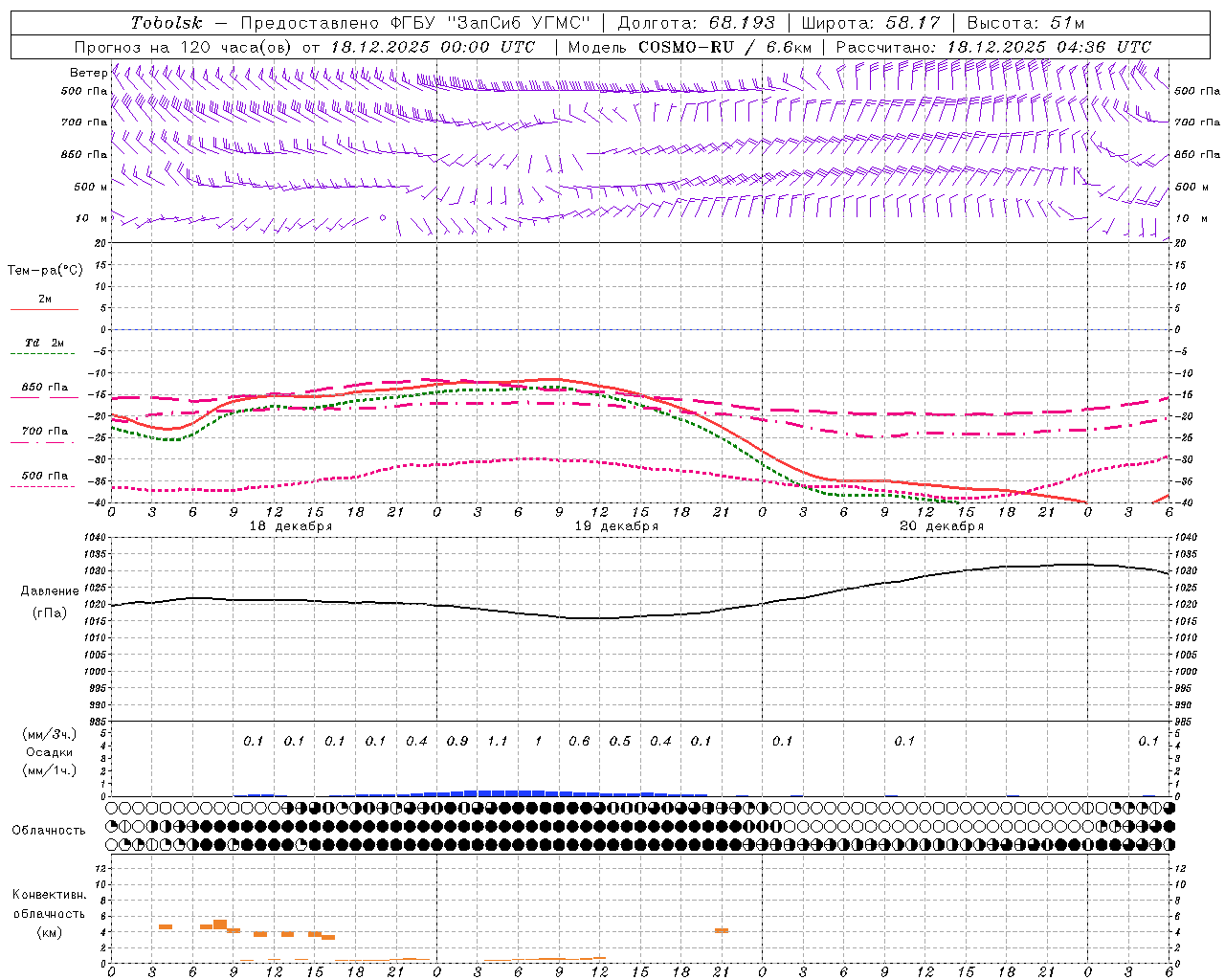Click the tallest orange convective cloud bar
Image resolution: width=1225 pixels, height=980 pixels.
tap(220, 924)
